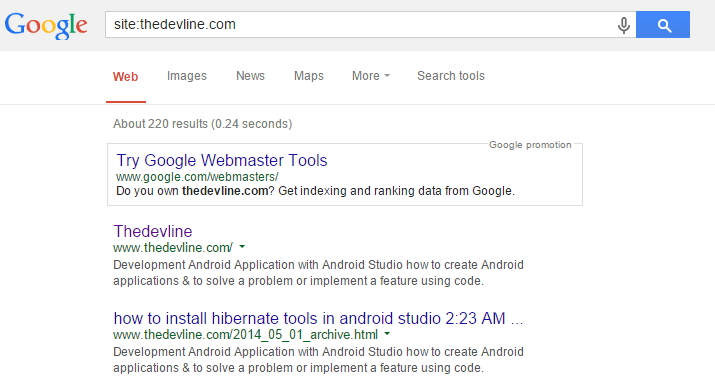Expand arrow next to www.thedevline.com/
715x383 pixels.
(242, 247)
